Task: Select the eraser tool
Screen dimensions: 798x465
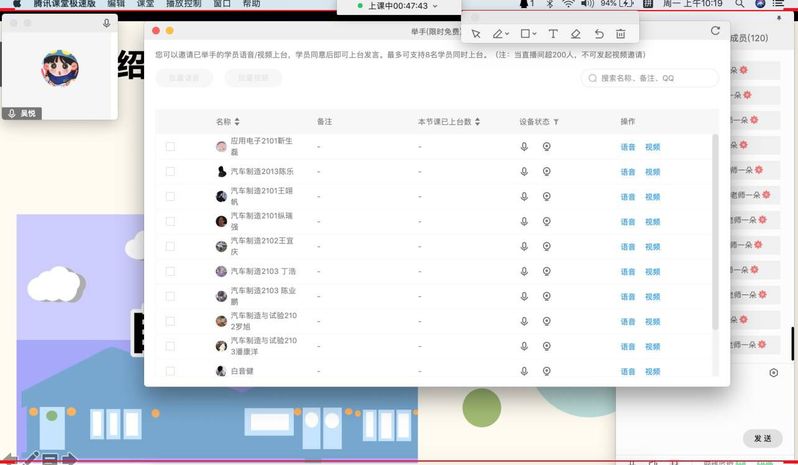Action: click(x=575, y=34)
